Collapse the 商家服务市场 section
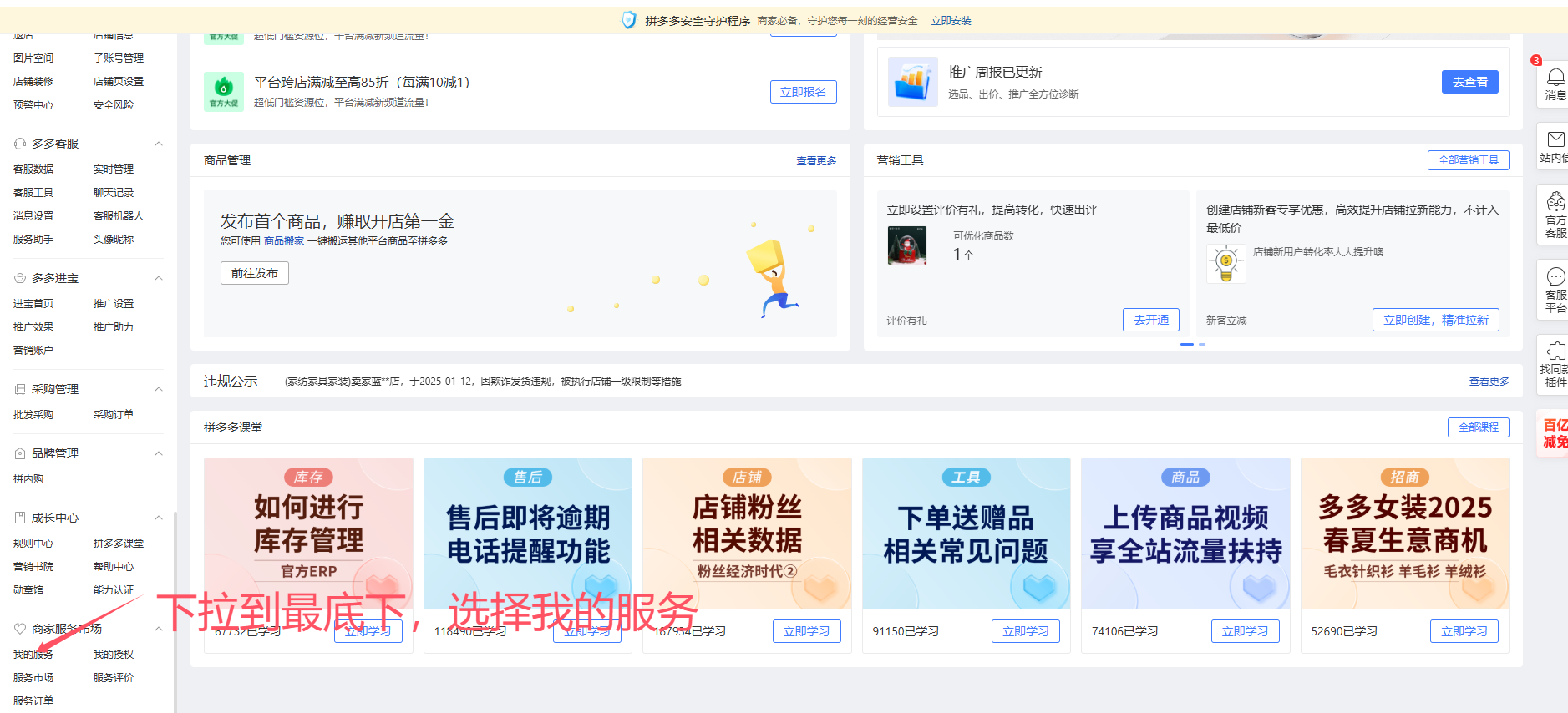 [158, 629]
